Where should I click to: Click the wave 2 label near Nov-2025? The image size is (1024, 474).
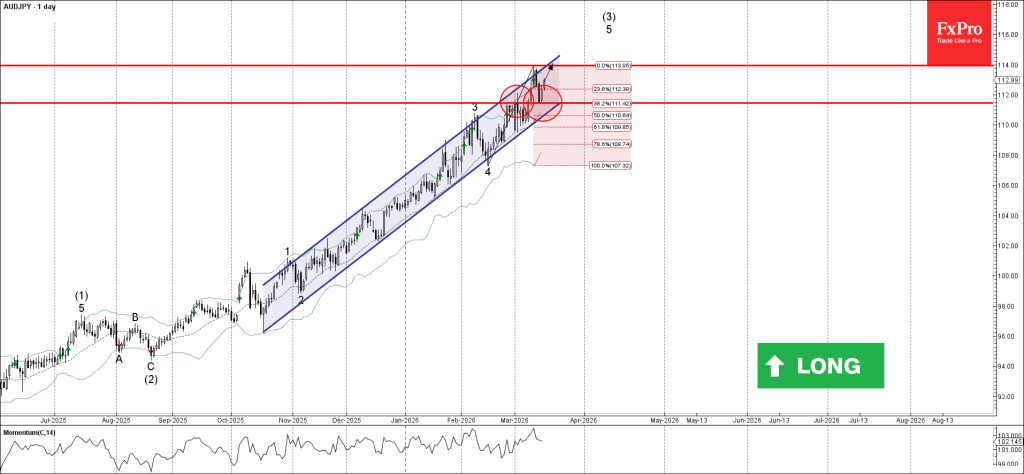(x=300, y=300)
